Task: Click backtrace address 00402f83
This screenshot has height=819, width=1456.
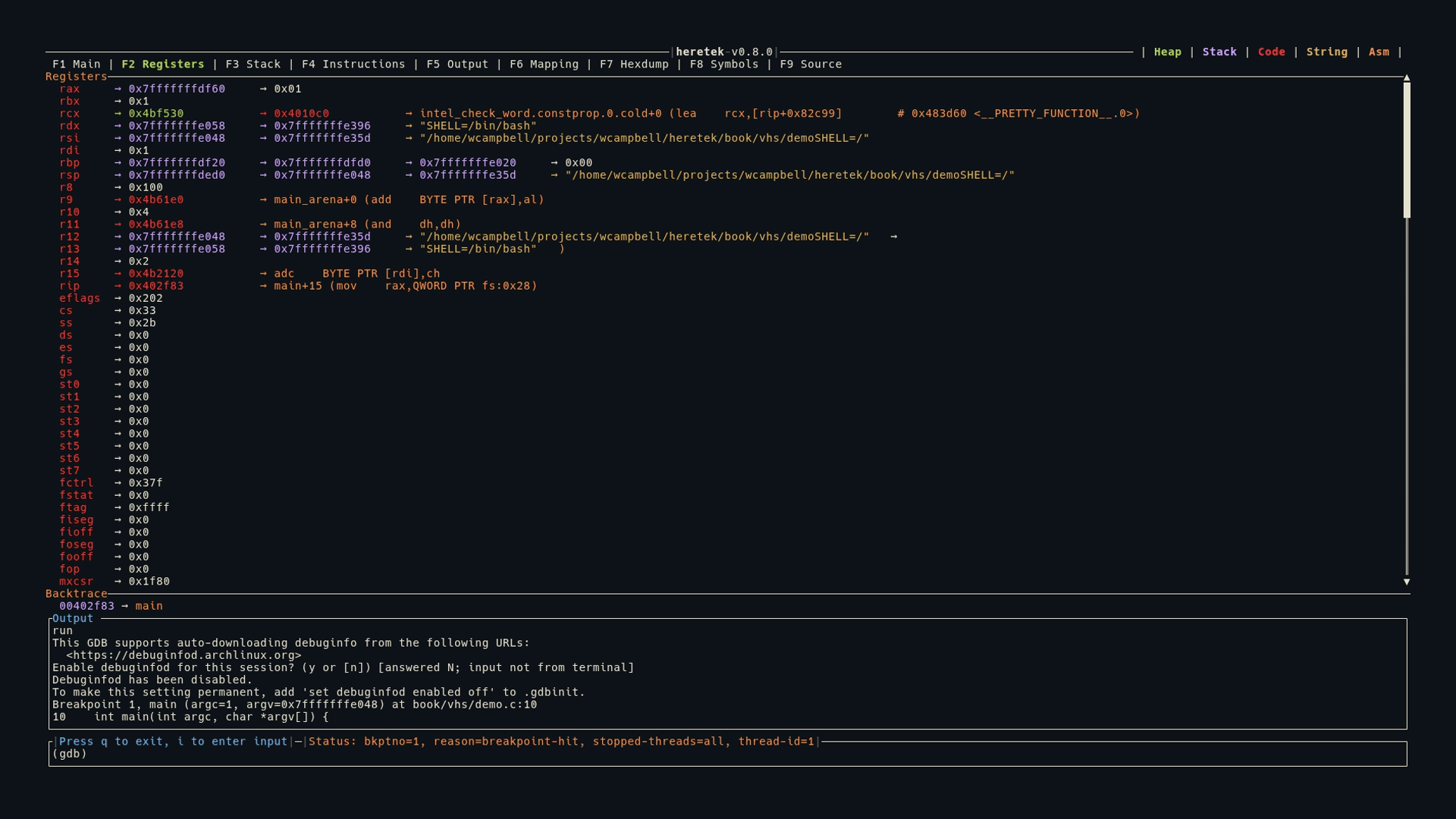Action: pyautogui.click(x=87, y=606)
